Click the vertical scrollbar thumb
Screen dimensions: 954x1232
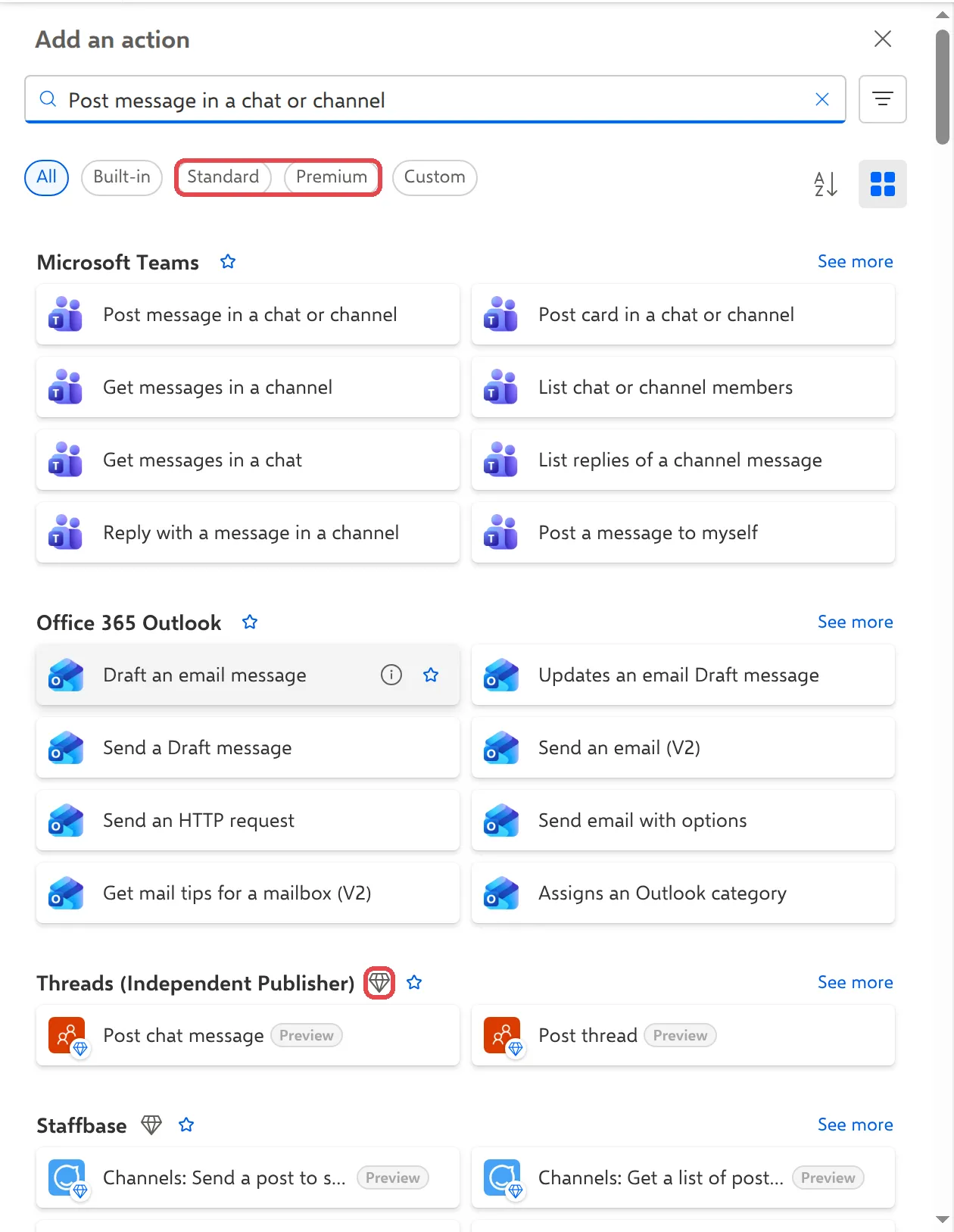point(942,87)
